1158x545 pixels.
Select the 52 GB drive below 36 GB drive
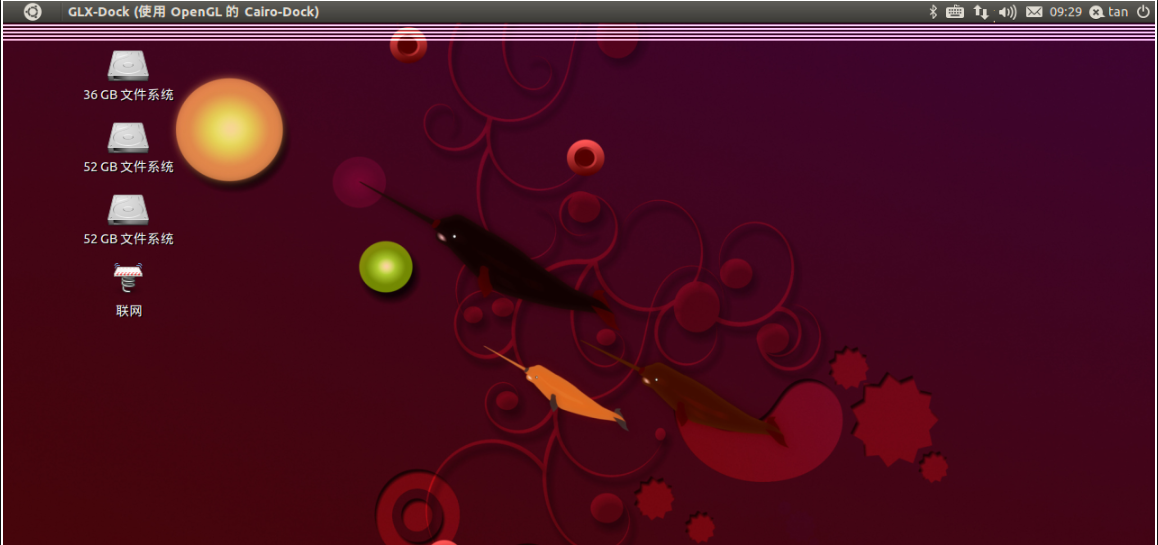tap(129, 137)
